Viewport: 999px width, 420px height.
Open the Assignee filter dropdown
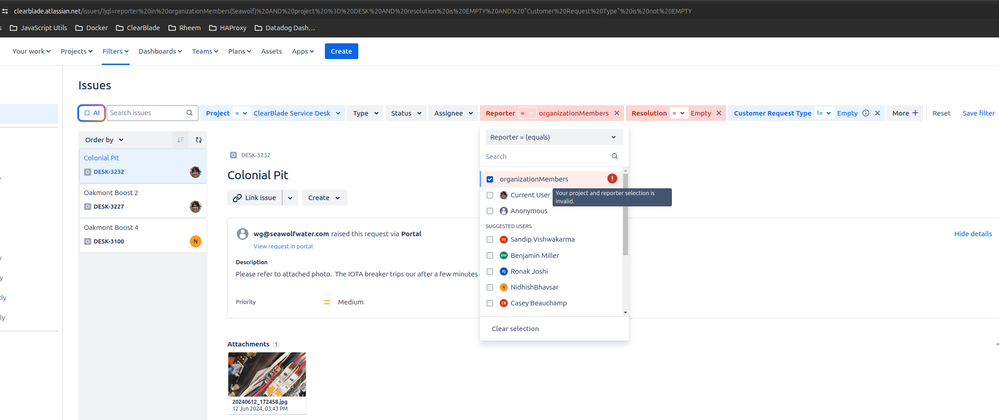[453, 113]
